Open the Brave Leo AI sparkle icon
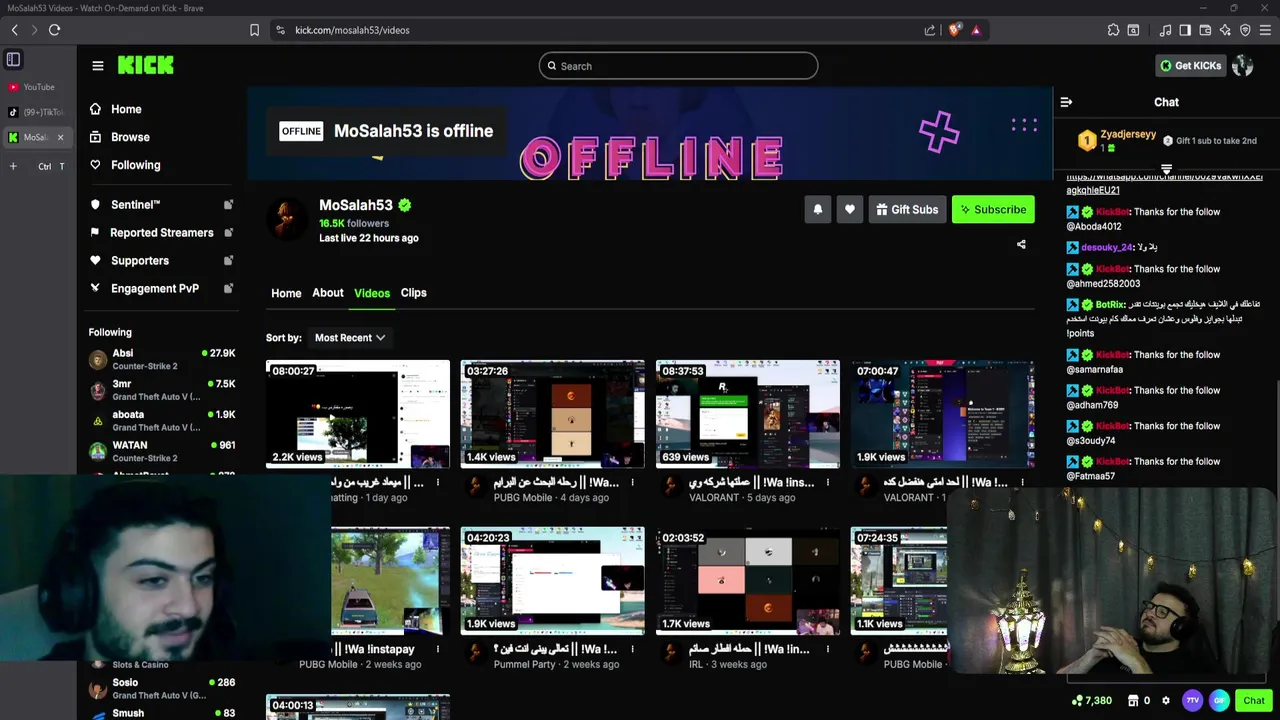The width and height of the screenshot is (1280, 720). click(1225, 30)
